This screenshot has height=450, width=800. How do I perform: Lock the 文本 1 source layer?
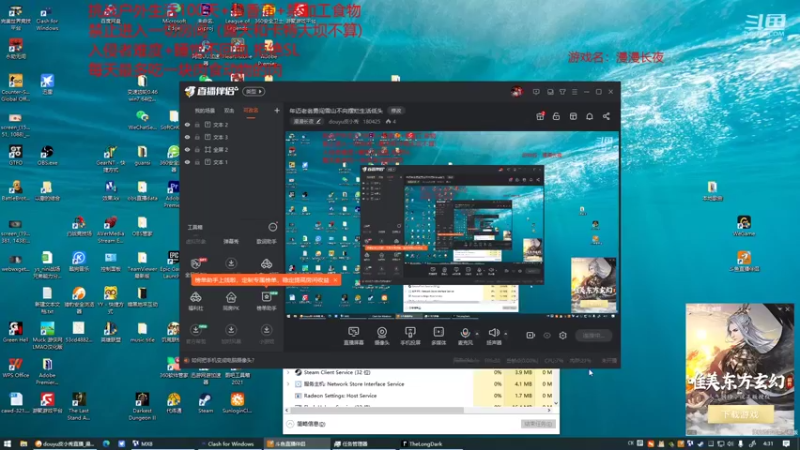click(x=197, y=162)
